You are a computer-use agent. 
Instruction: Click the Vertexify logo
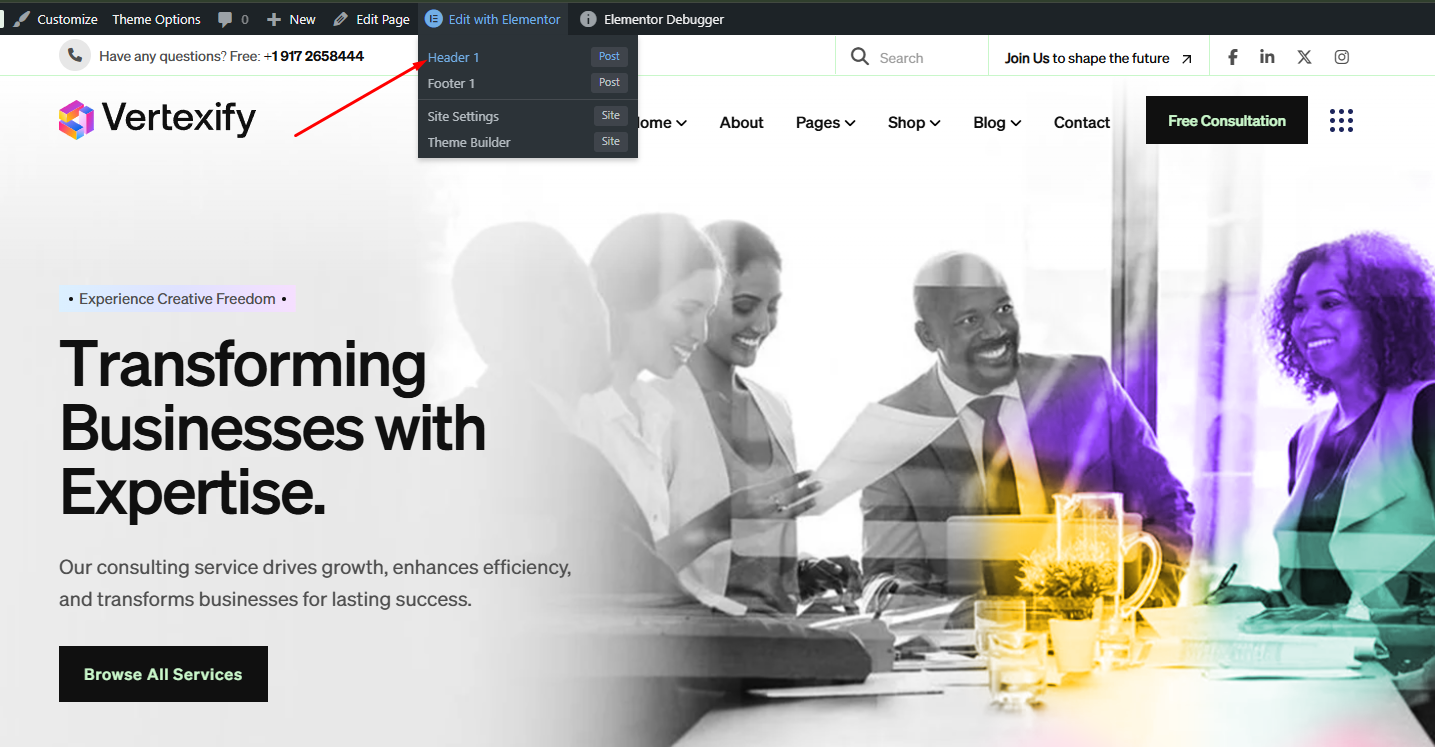(x=157, y=119)
